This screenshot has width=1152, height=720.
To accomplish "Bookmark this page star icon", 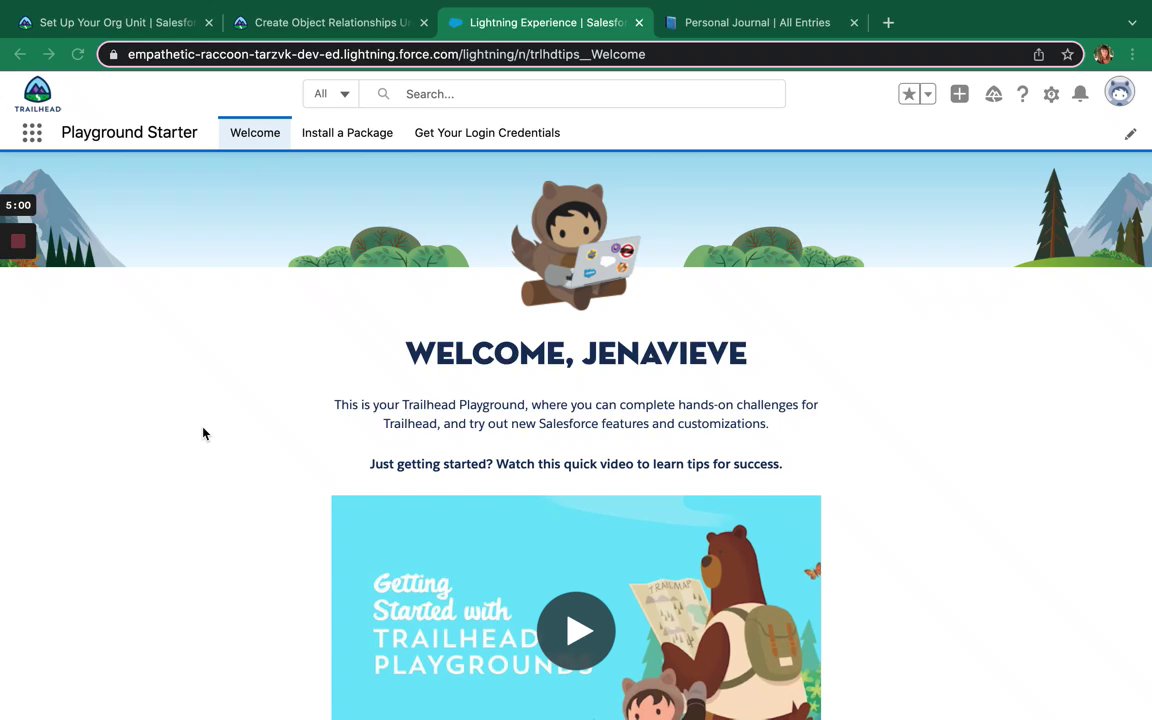I will pos(1068,54).
